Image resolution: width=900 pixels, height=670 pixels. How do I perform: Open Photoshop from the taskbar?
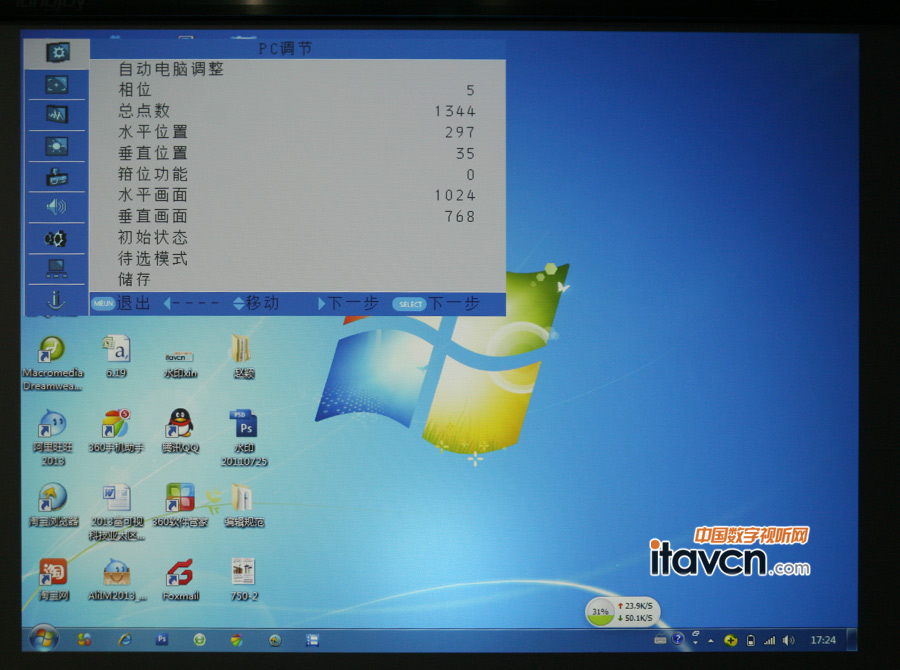162,639
